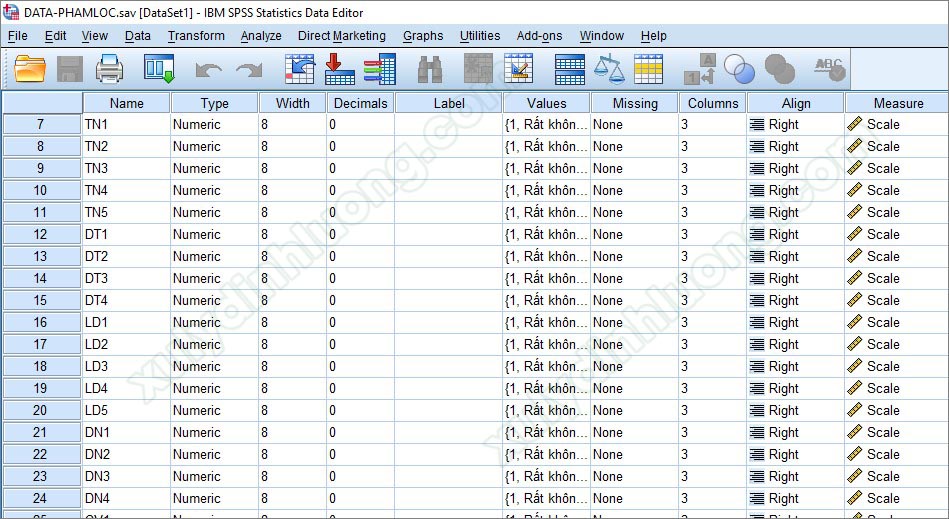Click the Measure column header
Image resolution: width=949 pixels, height=519 pixels.
[x=897, y=103]
